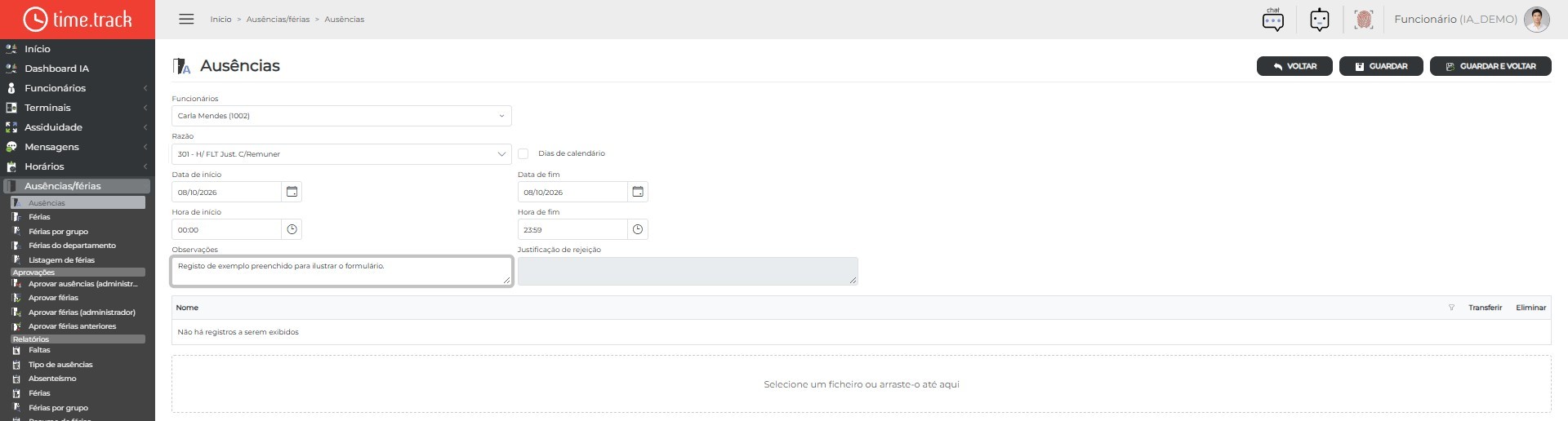1568x421 pixels.
Task: Open the Funcionários dropdown with Carla Mendes
Action: (341, 116)
